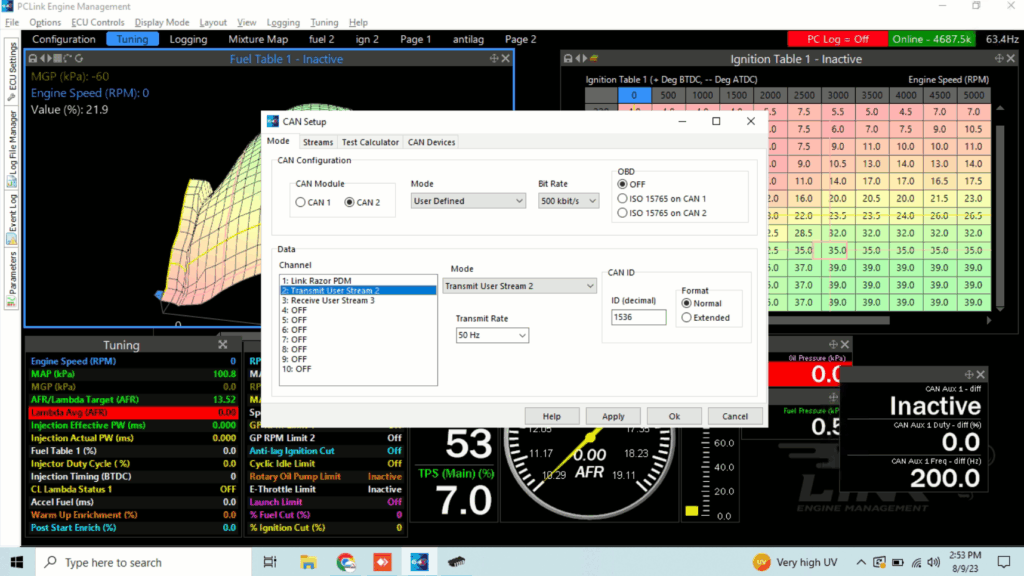Click the 3D surface icon in Ignition Table header

pos(594,59)
